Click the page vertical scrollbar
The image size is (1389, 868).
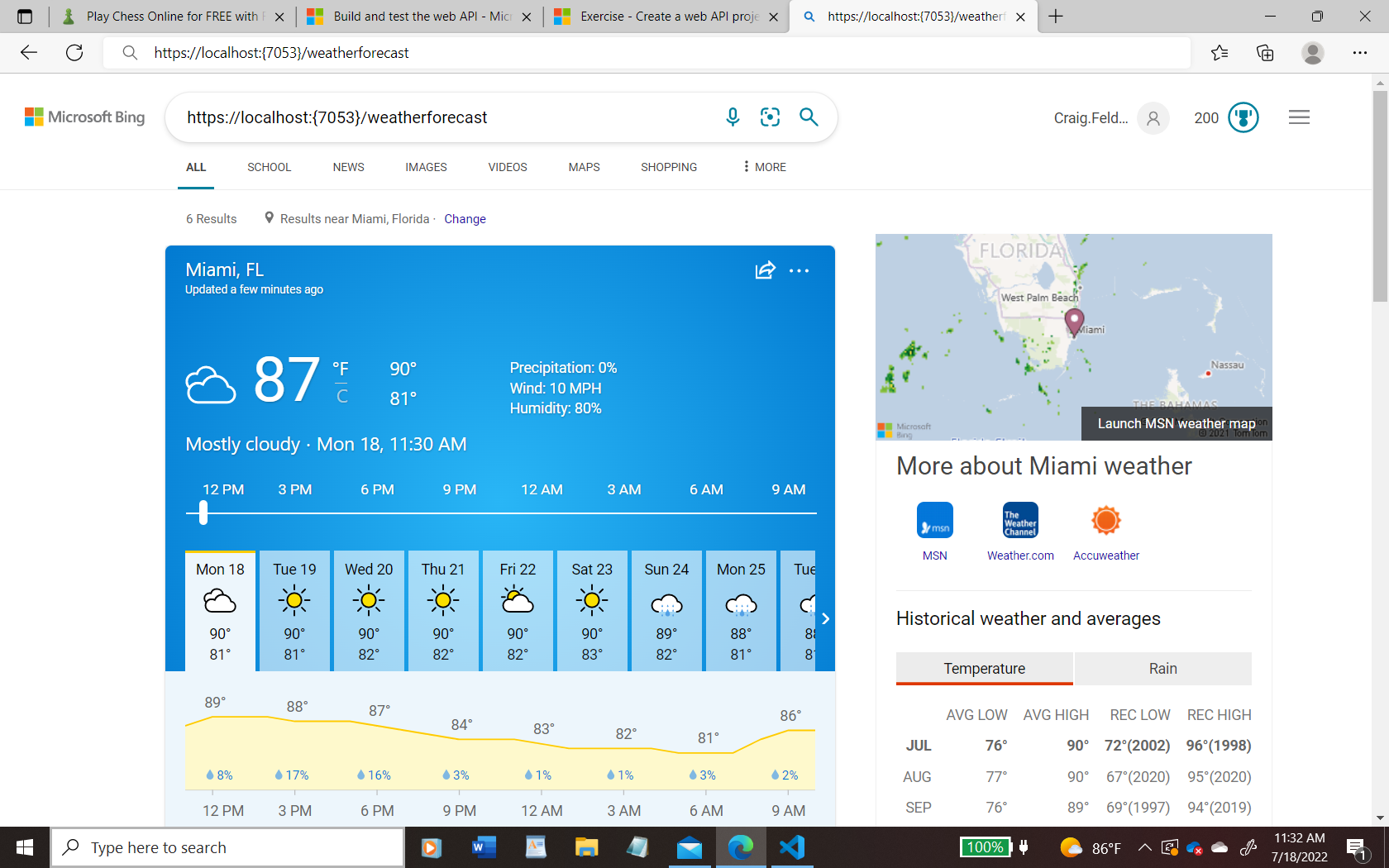[x=1380, y=196]
